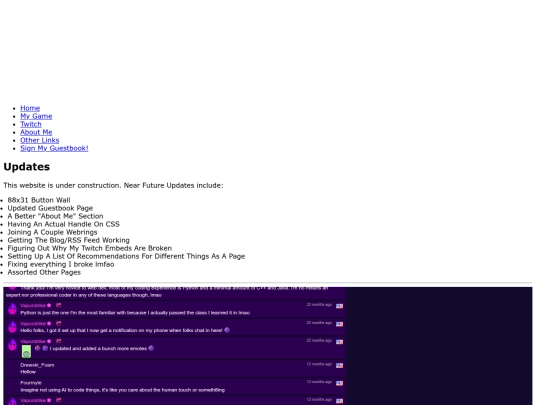Click the avatar beside the Hello folks message
This screenshot has width=540, height=405.
(12, 327)
